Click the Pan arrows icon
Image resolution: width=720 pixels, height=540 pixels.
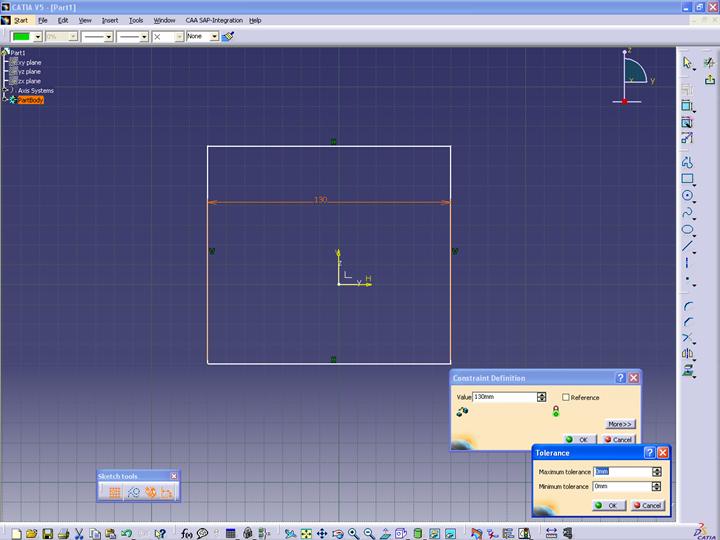[x=322, y=533]
